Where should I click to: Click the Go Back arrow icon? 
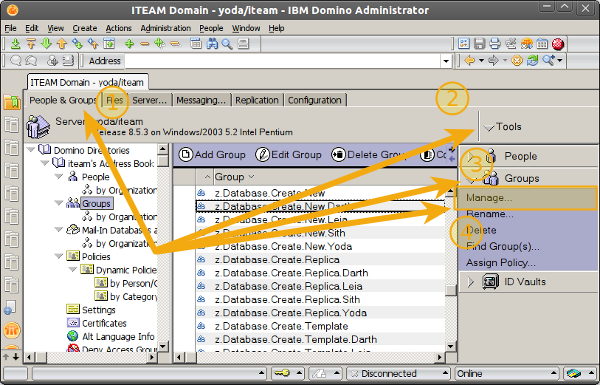coord(470,60)
